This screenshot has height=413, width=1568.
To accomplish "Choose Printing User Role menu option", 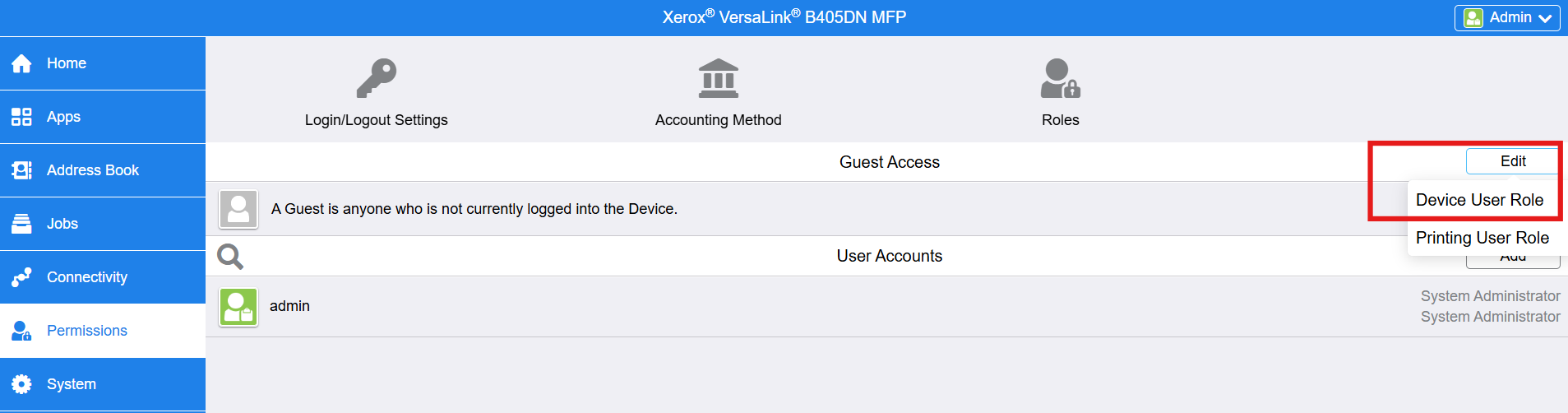I will (x=1482, y=238).
